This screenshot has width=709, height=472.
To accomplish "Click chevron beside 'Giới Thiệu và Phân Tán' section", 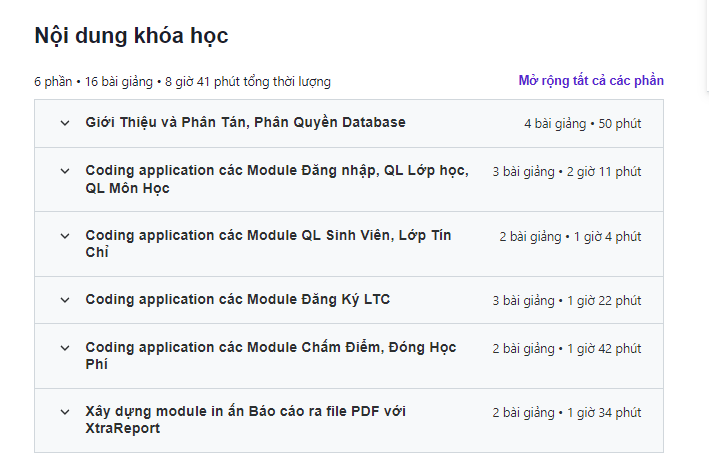I will 65,123.
